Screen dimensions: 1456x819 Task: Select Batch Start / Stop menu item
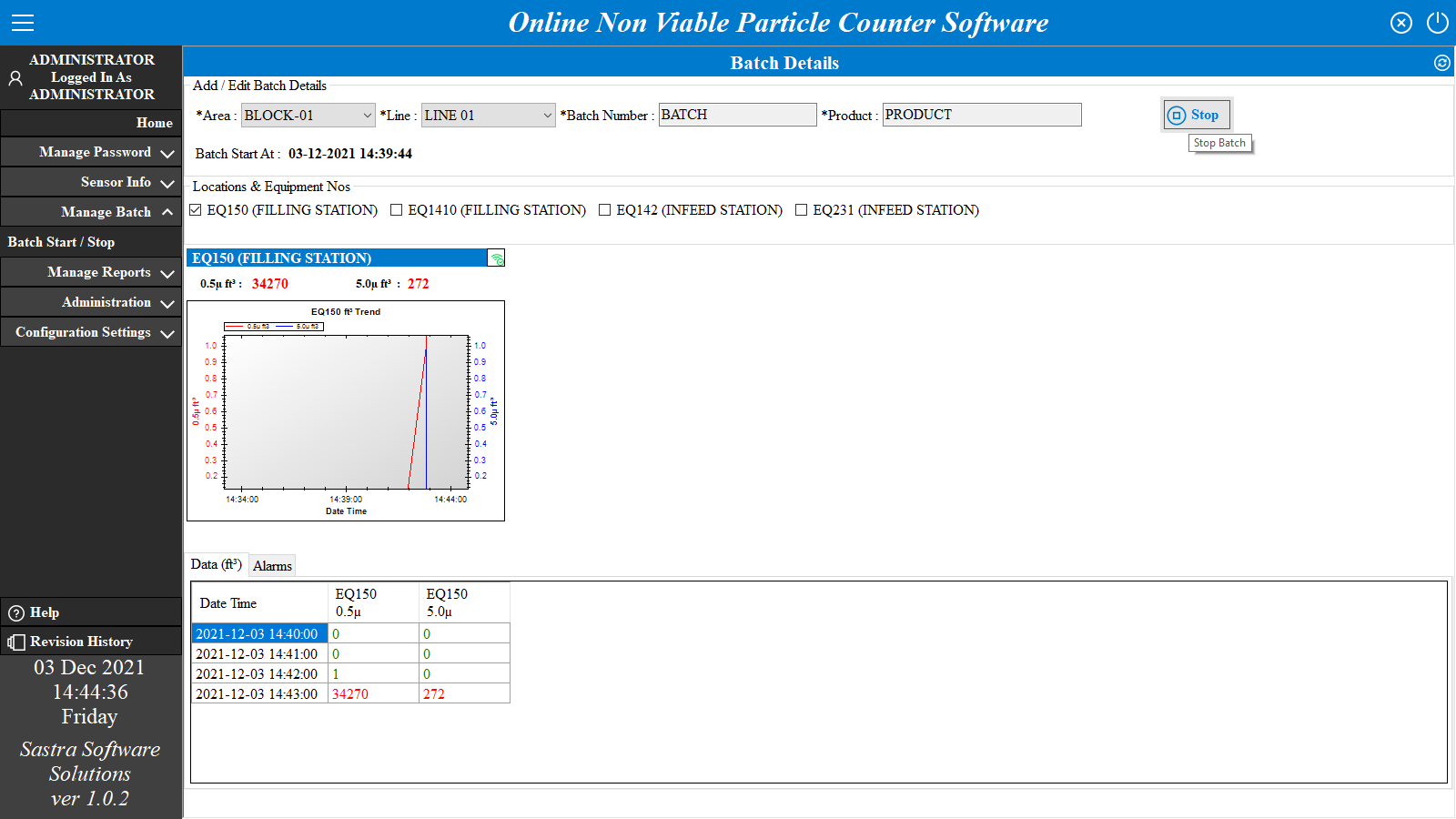pyautogui.click(x=62, y=242)
